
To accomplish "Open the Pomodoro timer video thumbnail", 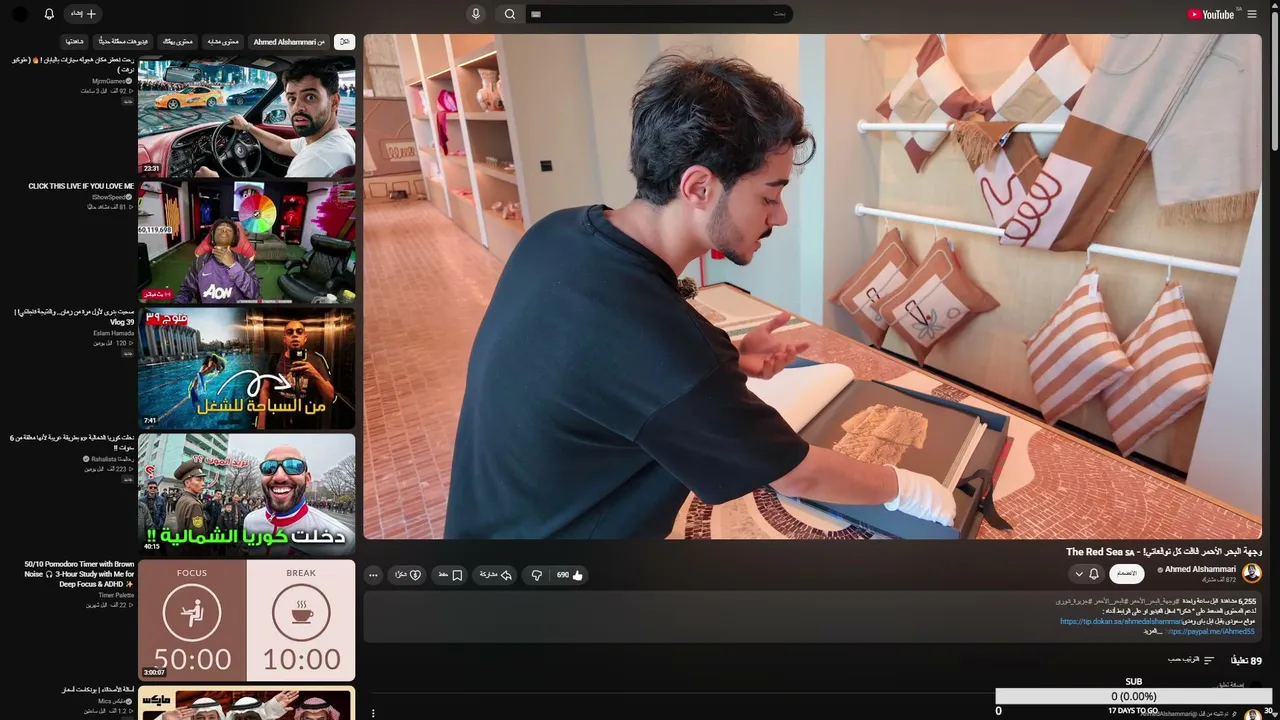I will 246,620.
